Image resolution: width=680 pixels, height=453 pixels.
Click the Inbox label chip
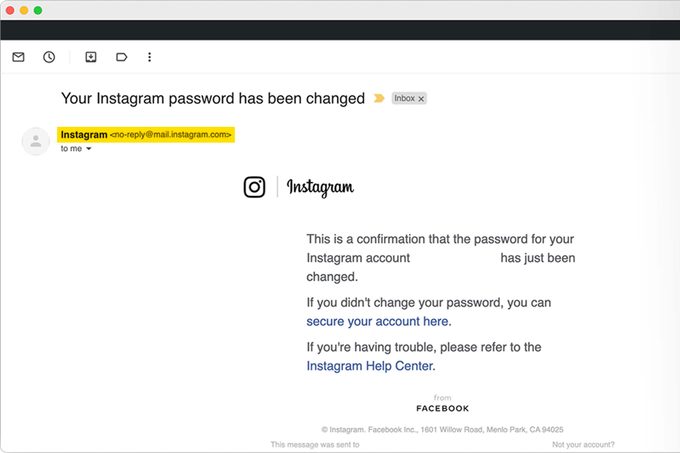(x=404, y=99)
